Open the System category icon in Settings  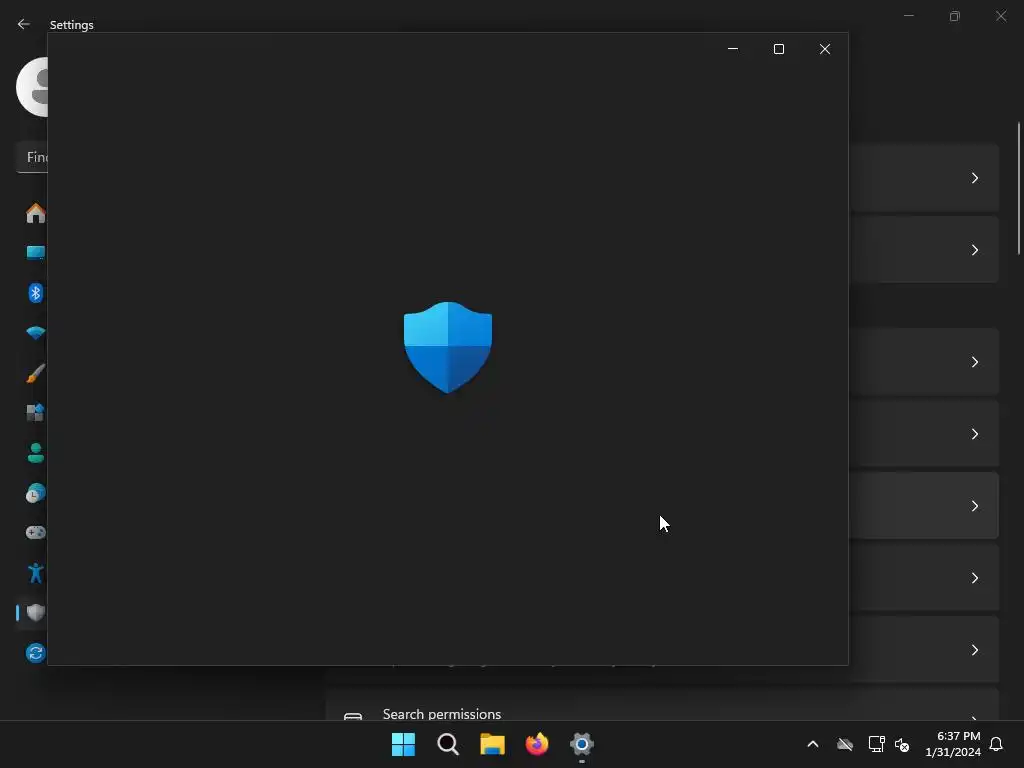click(x=35, y=253)
